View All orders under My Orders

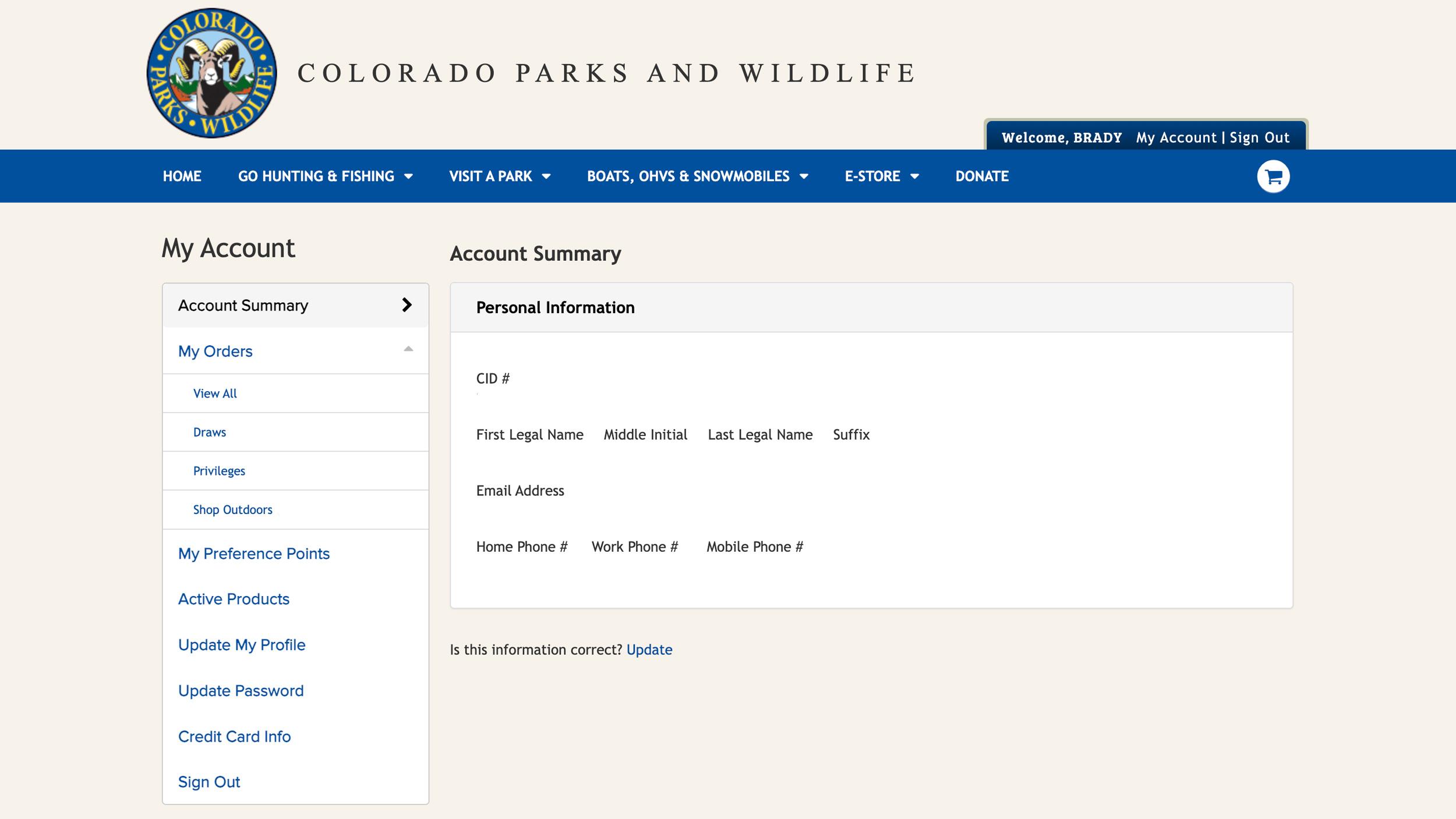214,393
